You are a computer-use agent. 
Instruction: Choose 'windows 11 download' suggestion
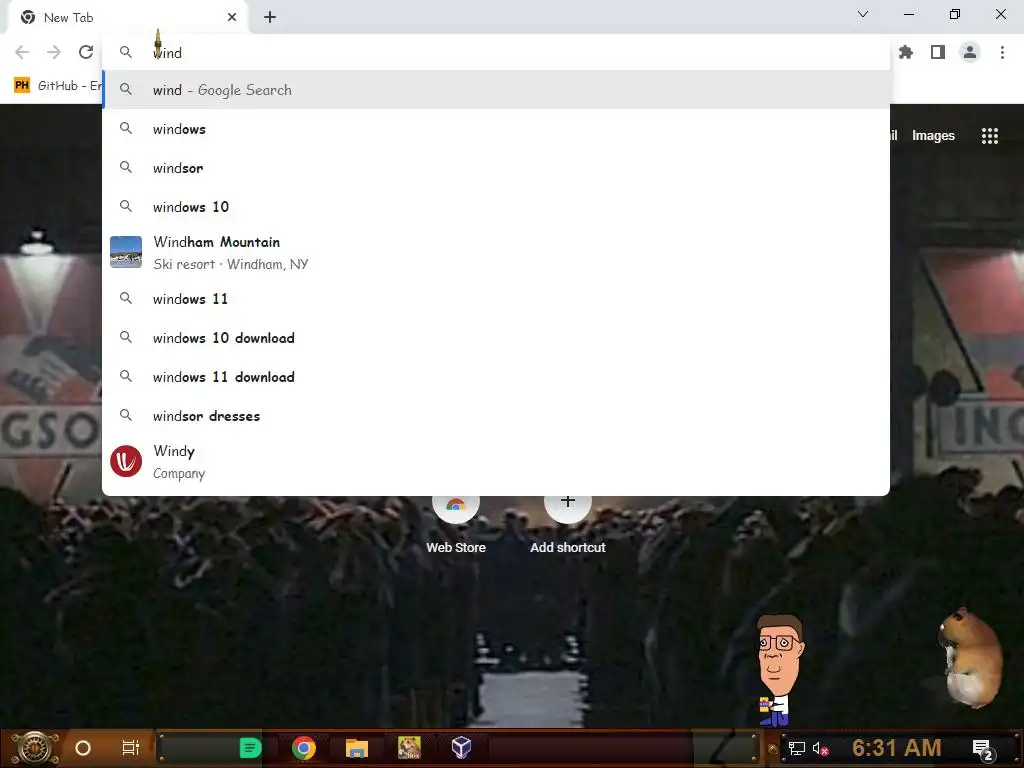coord(496,377)
